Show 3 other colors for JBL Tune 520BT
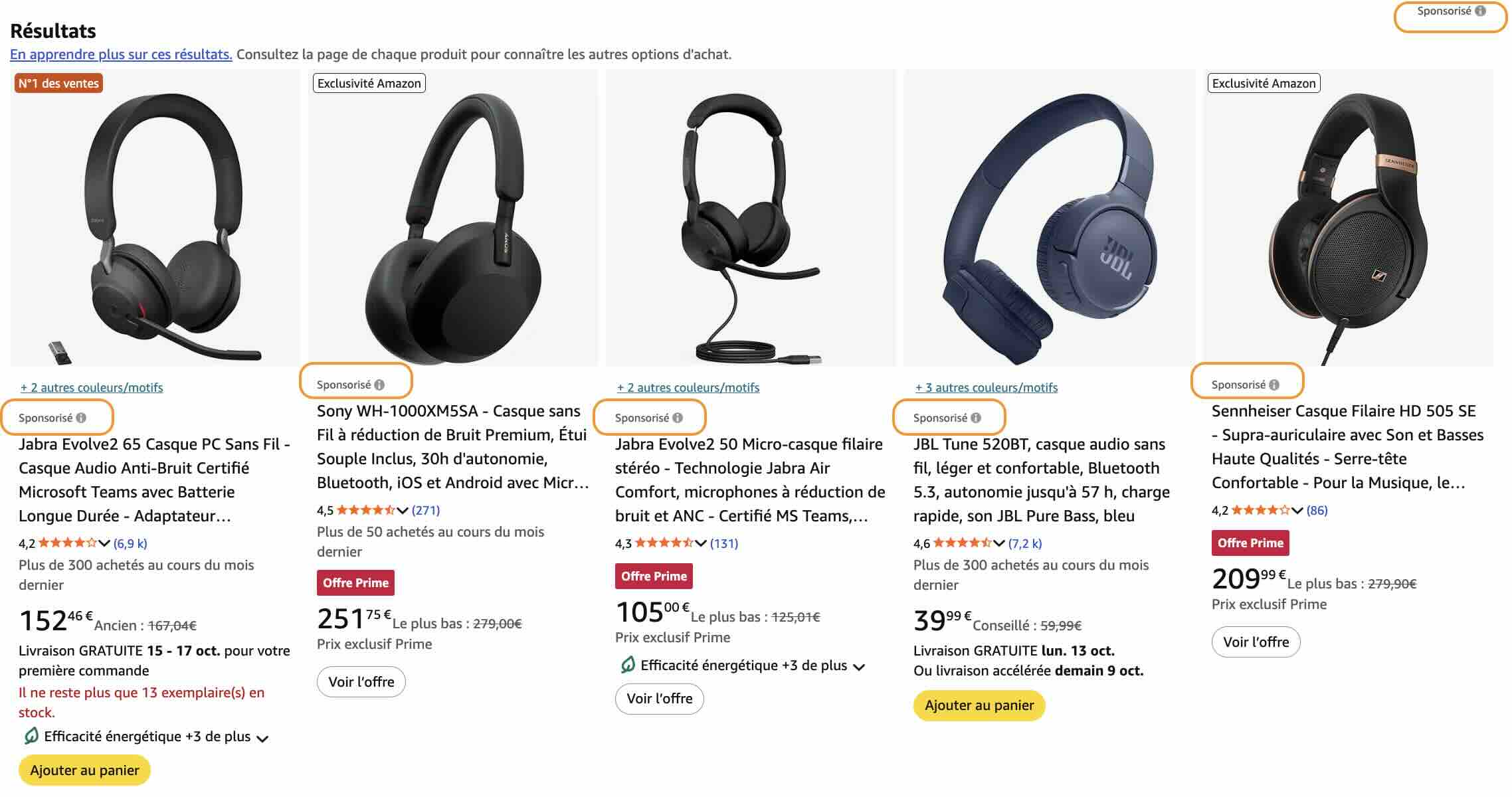The image size is (1512, 797). tap(986, 388)
